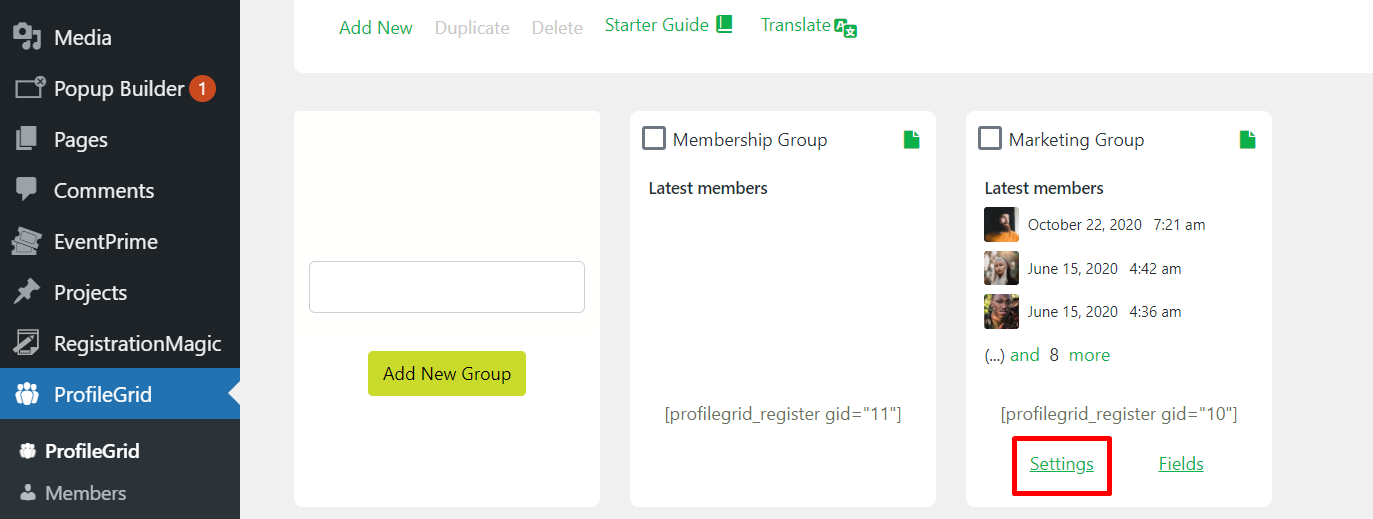Click the RegistrationMagic sidebar icon
Image resolution: width=1373 pixels, height=519 pixels.
tap(26, 343)
